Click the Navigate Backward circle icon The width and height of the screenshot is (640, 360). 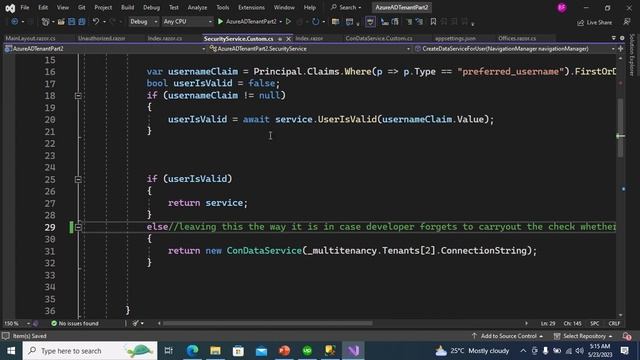[15, 22]
